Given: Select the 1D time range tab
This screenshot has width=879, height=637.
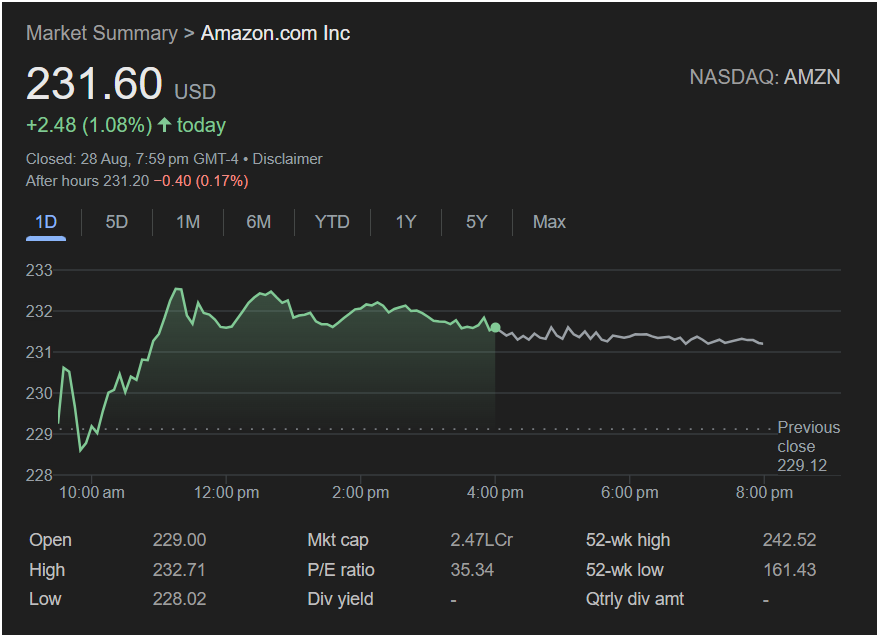Looking at the screenshot, I should click(x=46, y=222).
